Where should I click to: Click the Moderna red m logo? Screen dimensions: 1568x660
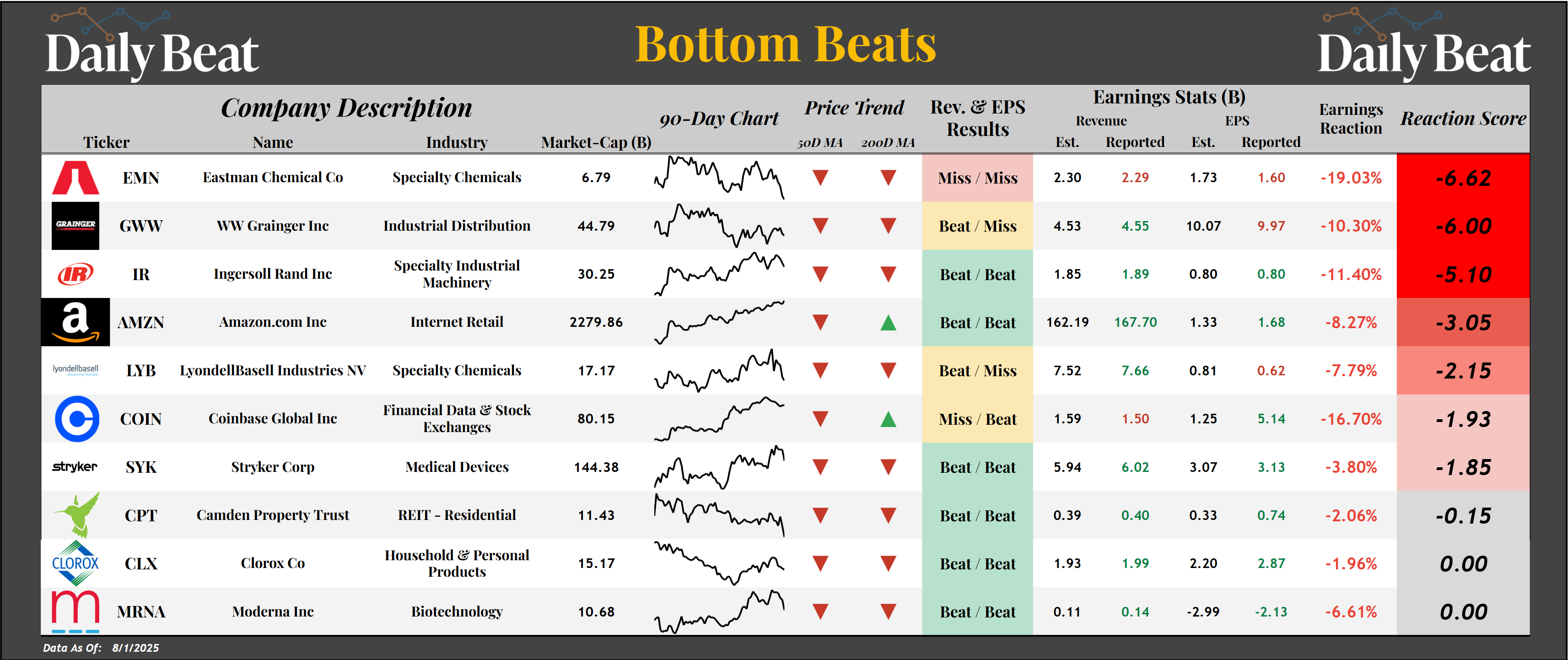75,611
